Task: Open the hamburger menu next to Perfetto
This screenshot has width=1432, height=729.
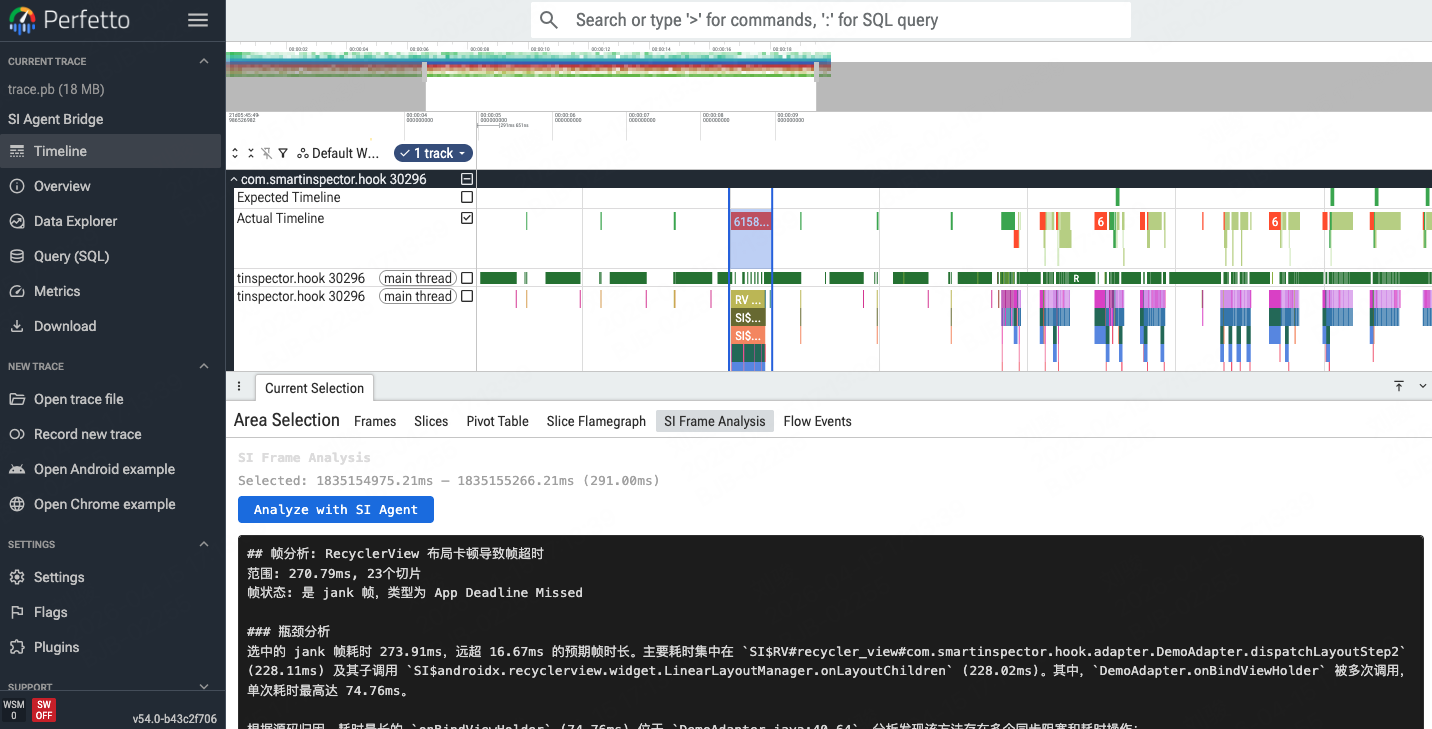Action: (197, 20)
